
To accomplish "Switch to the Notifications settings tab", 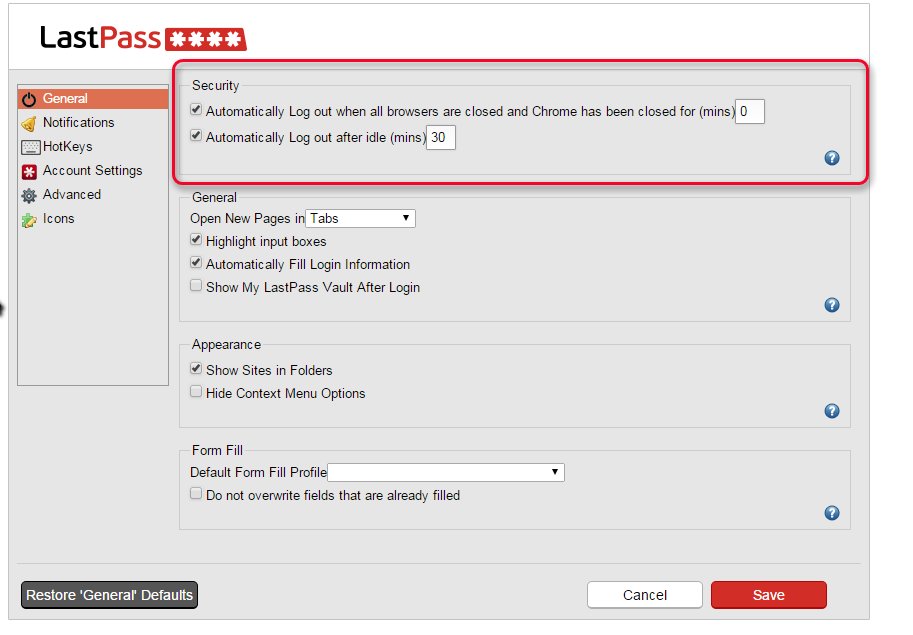I will pos(78,123).
